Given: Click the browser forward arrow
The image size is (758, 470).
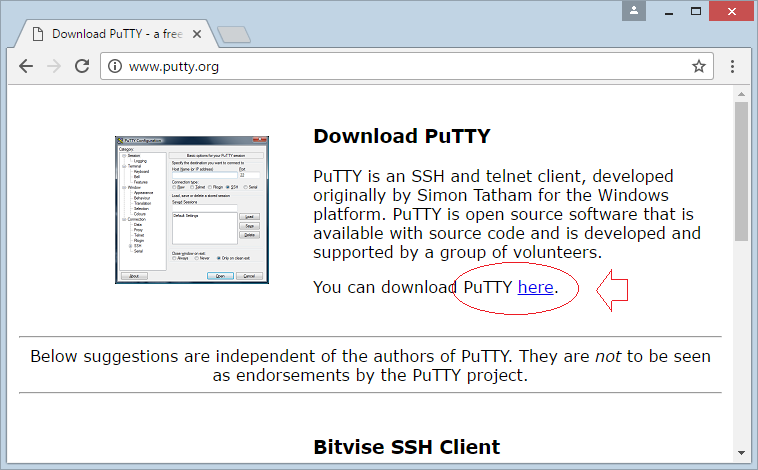Looking at the screenshot, I should pos(54,66).
